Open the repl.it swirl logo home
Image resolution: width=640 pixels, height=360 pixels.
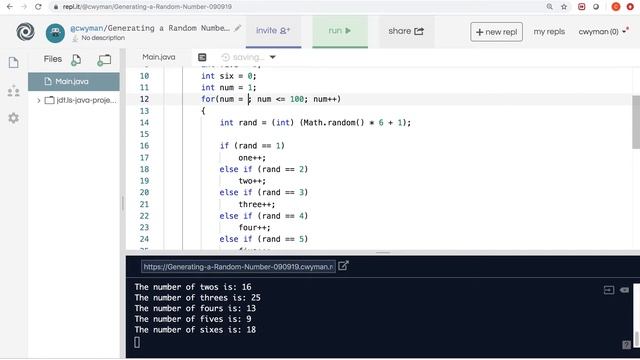(x=25, y=32)
